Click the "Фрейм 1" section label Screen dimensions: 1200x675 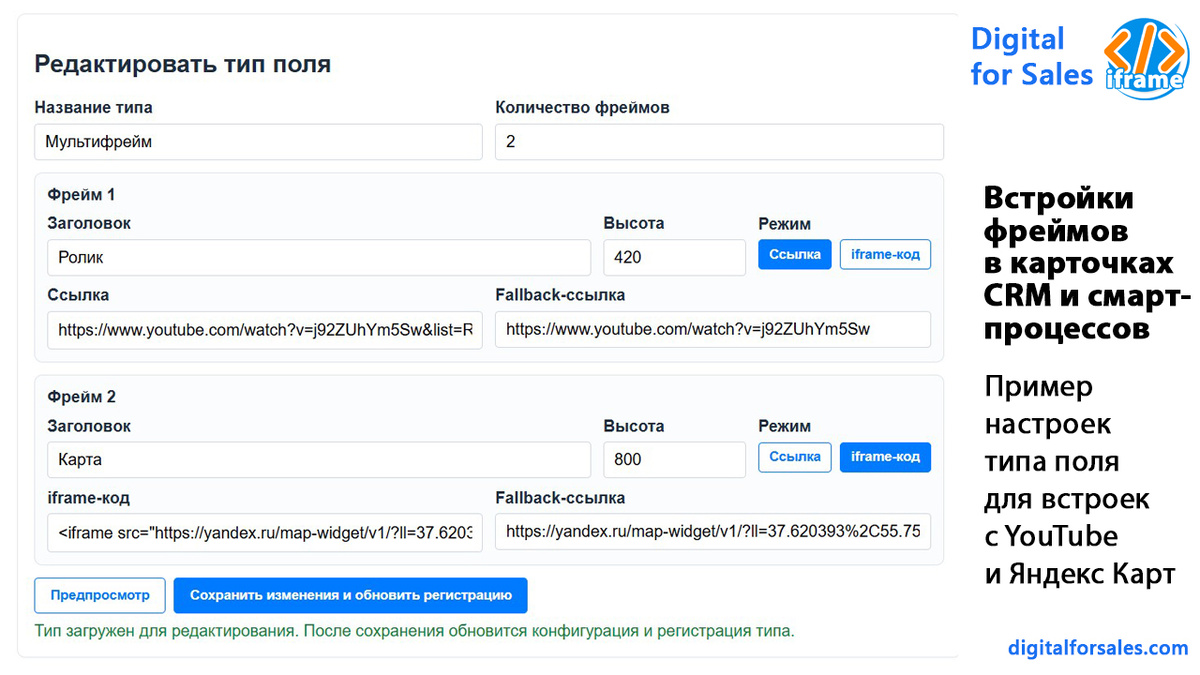[x=82, y=194]
